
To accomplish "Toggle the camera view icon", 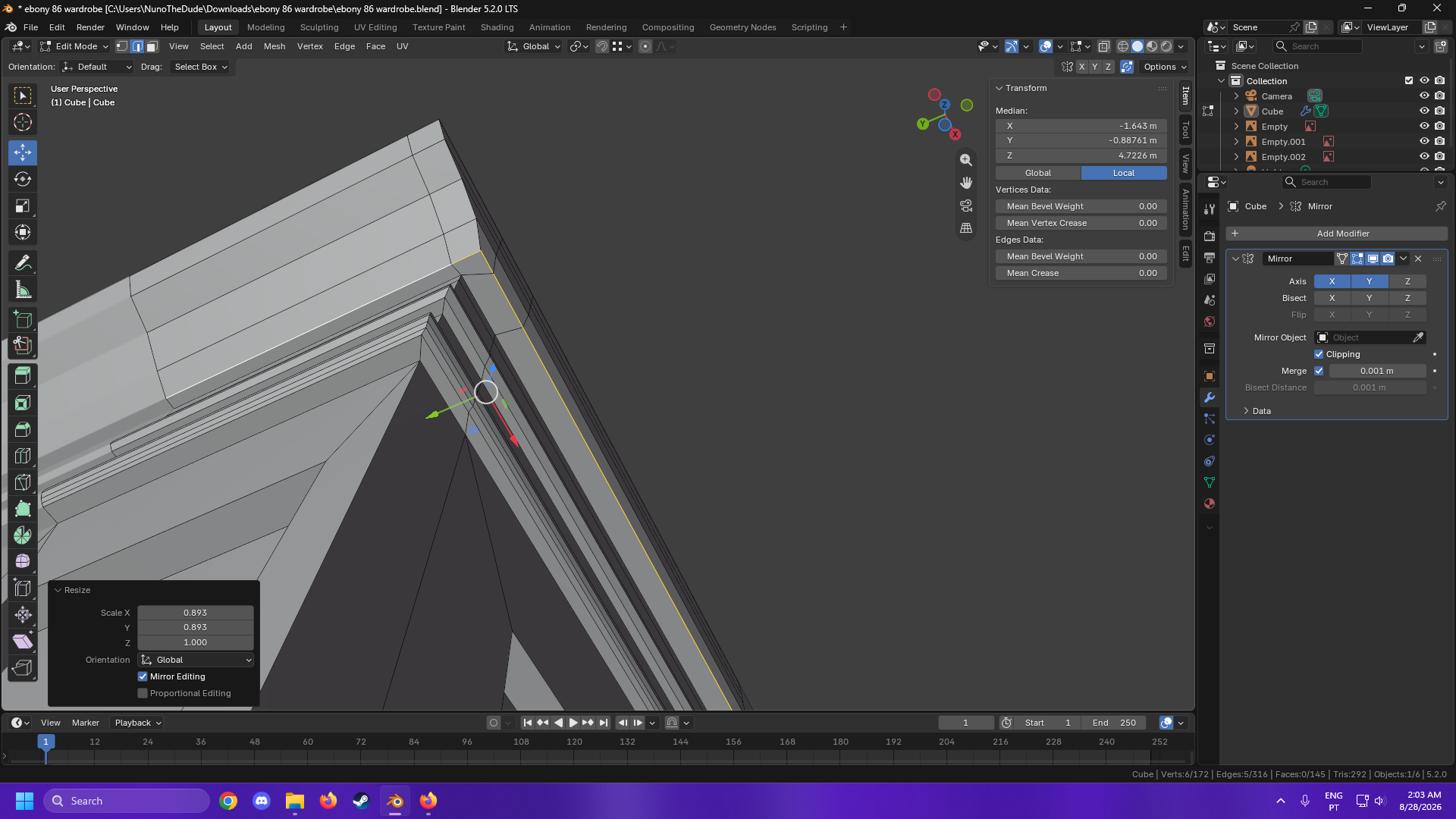I will 966,206.
